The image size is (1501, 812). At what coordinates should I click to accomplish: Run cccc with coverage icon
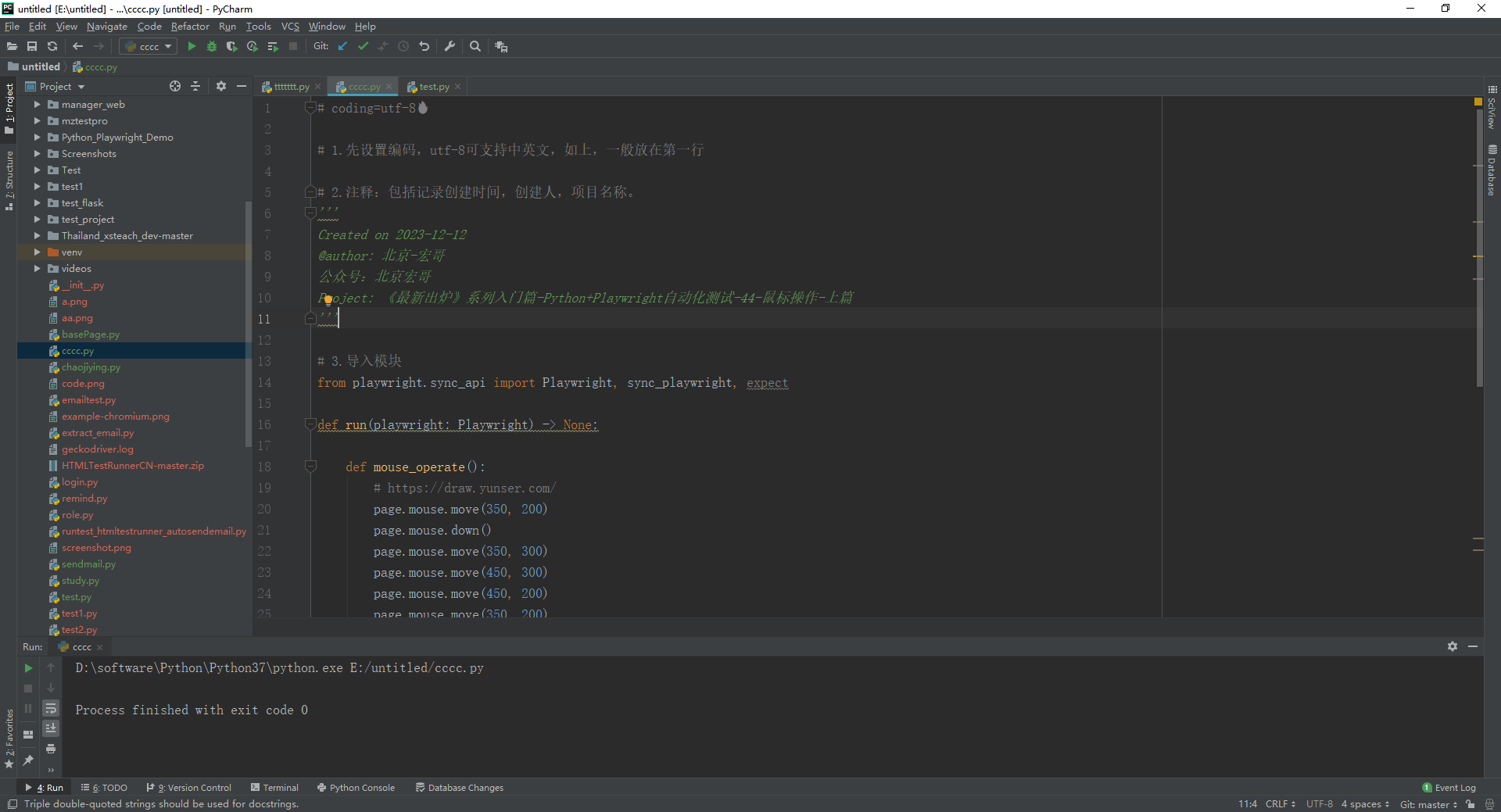231,46
